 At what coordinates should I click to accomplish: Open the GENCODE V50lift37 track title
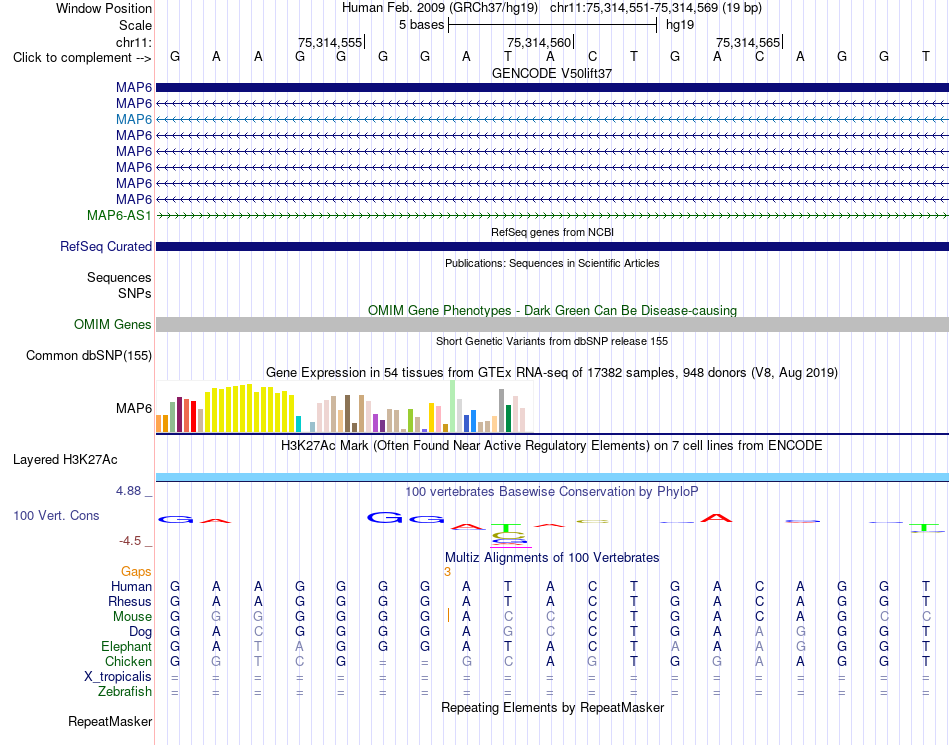[x=552, y=73]
